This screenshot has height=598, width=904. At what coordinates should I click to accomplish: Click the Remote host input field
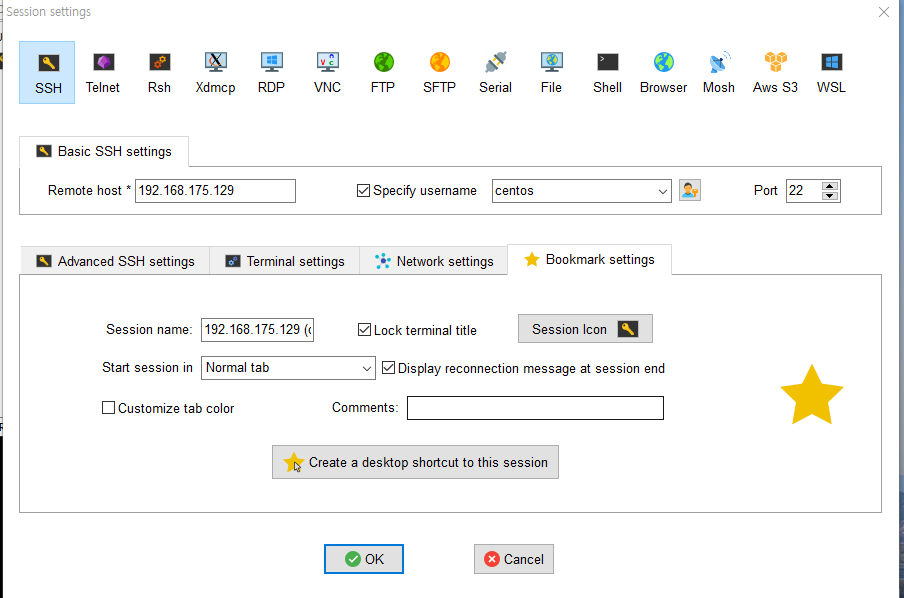215,191
